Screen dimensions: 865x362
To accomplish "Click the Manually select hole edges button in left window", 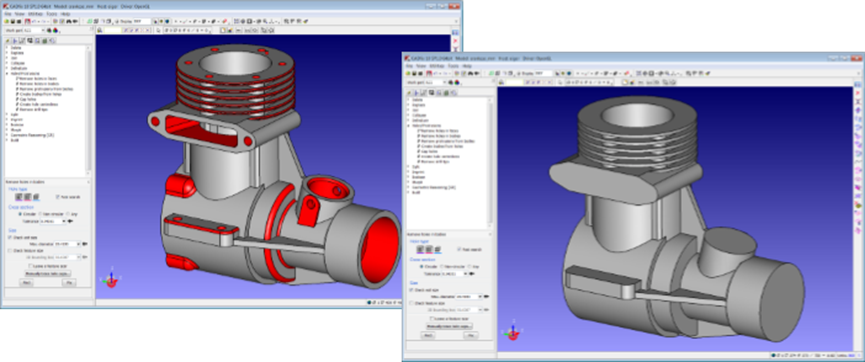I will 47,273.
